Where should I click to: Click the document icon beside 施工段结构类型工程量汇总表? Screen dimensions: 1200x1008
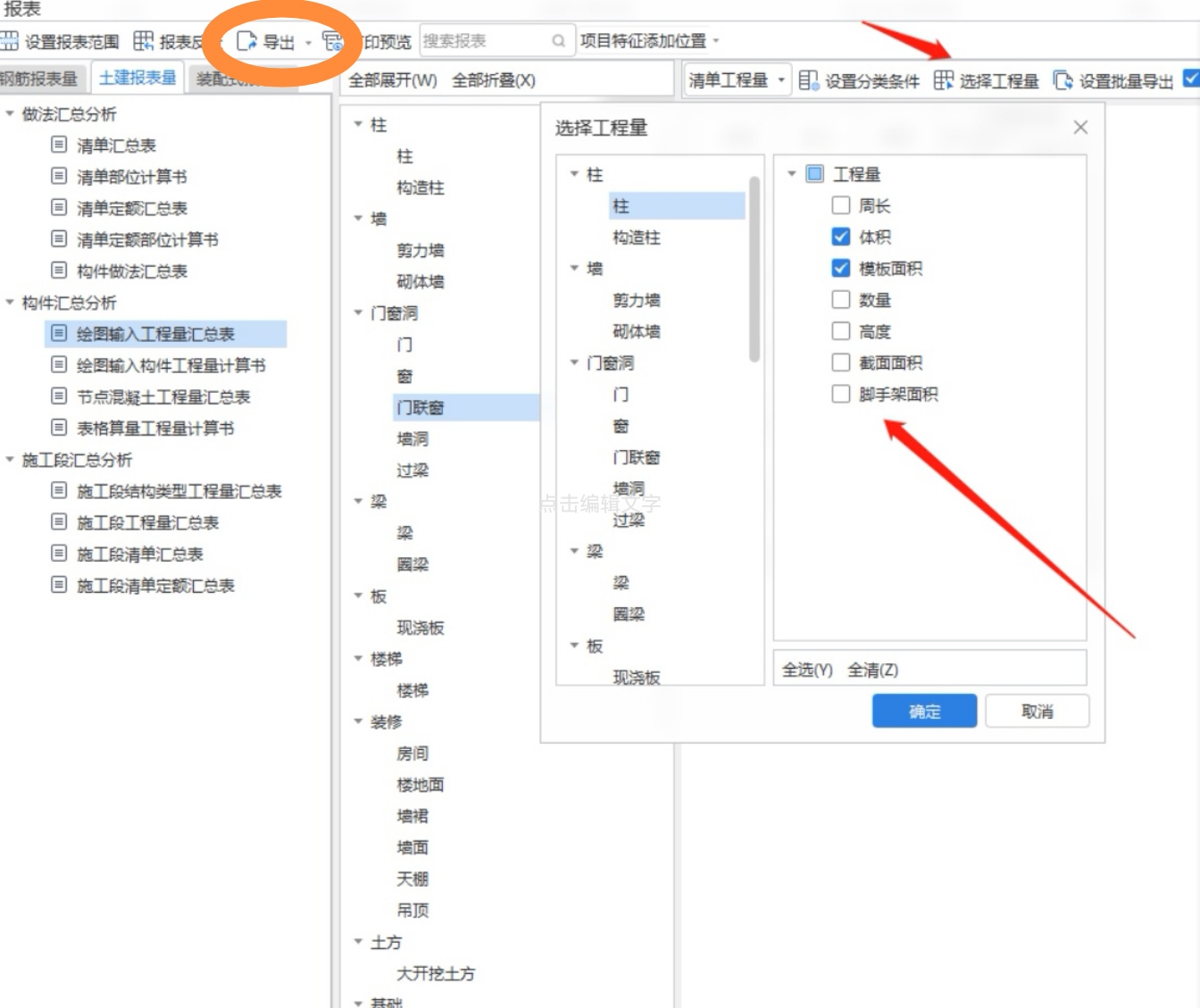pos(59,490)
